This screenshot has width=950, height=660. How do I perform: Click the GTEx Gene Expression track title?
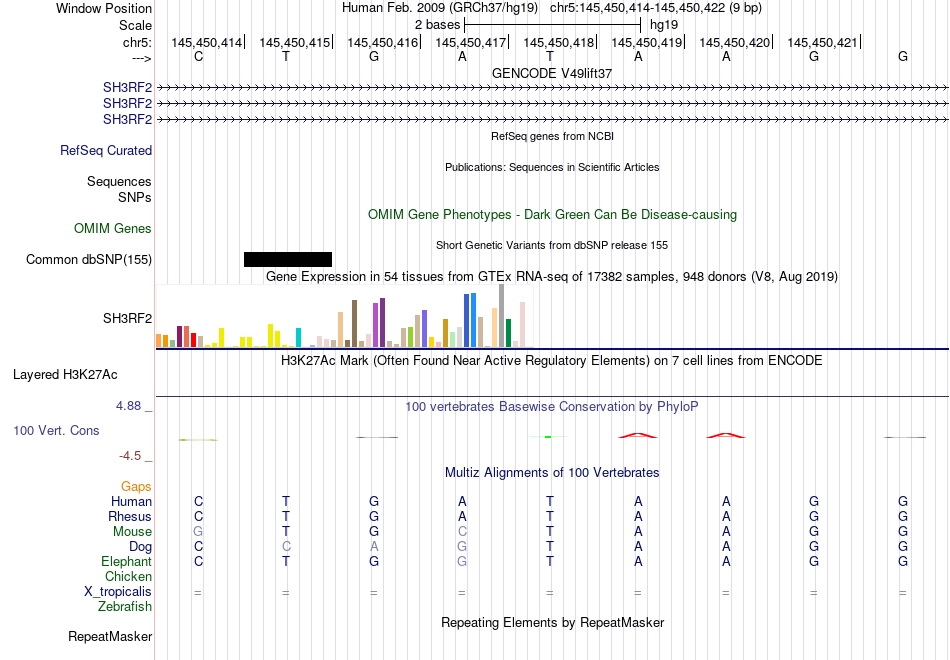point(552,276)
